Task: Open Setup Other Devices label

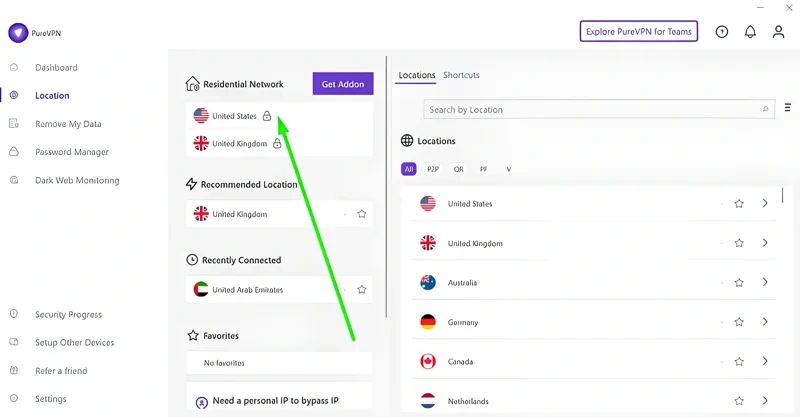Action: (74, 342)
